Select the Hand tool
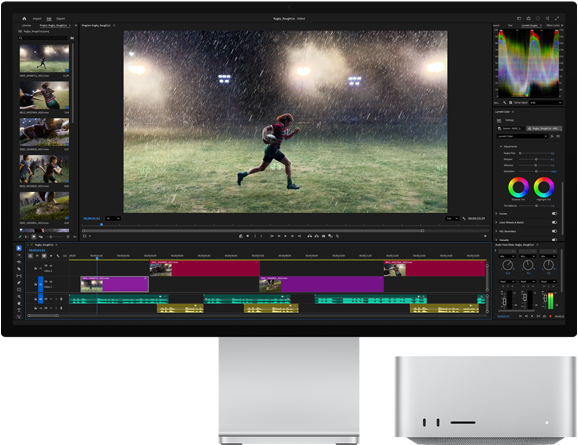Image resolution: width=578 pixels, height=445 pixels. click(19, 303)
